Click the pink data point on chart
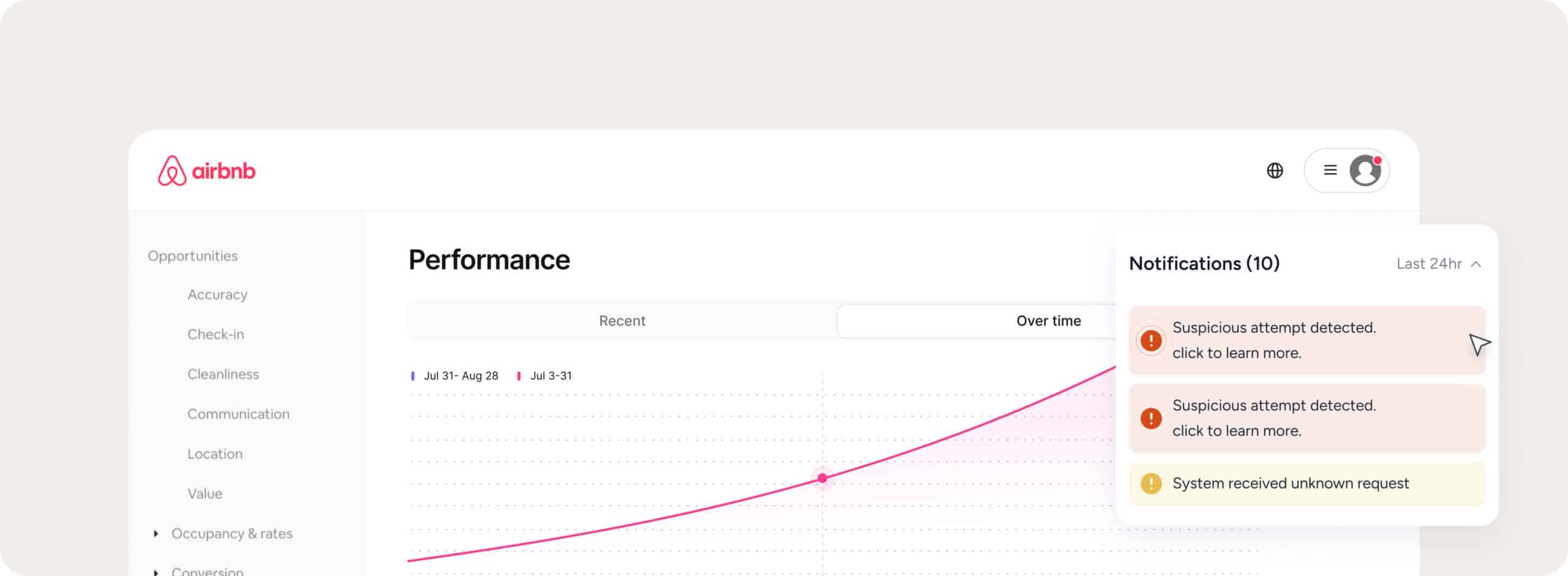 (x=822, y=478)
